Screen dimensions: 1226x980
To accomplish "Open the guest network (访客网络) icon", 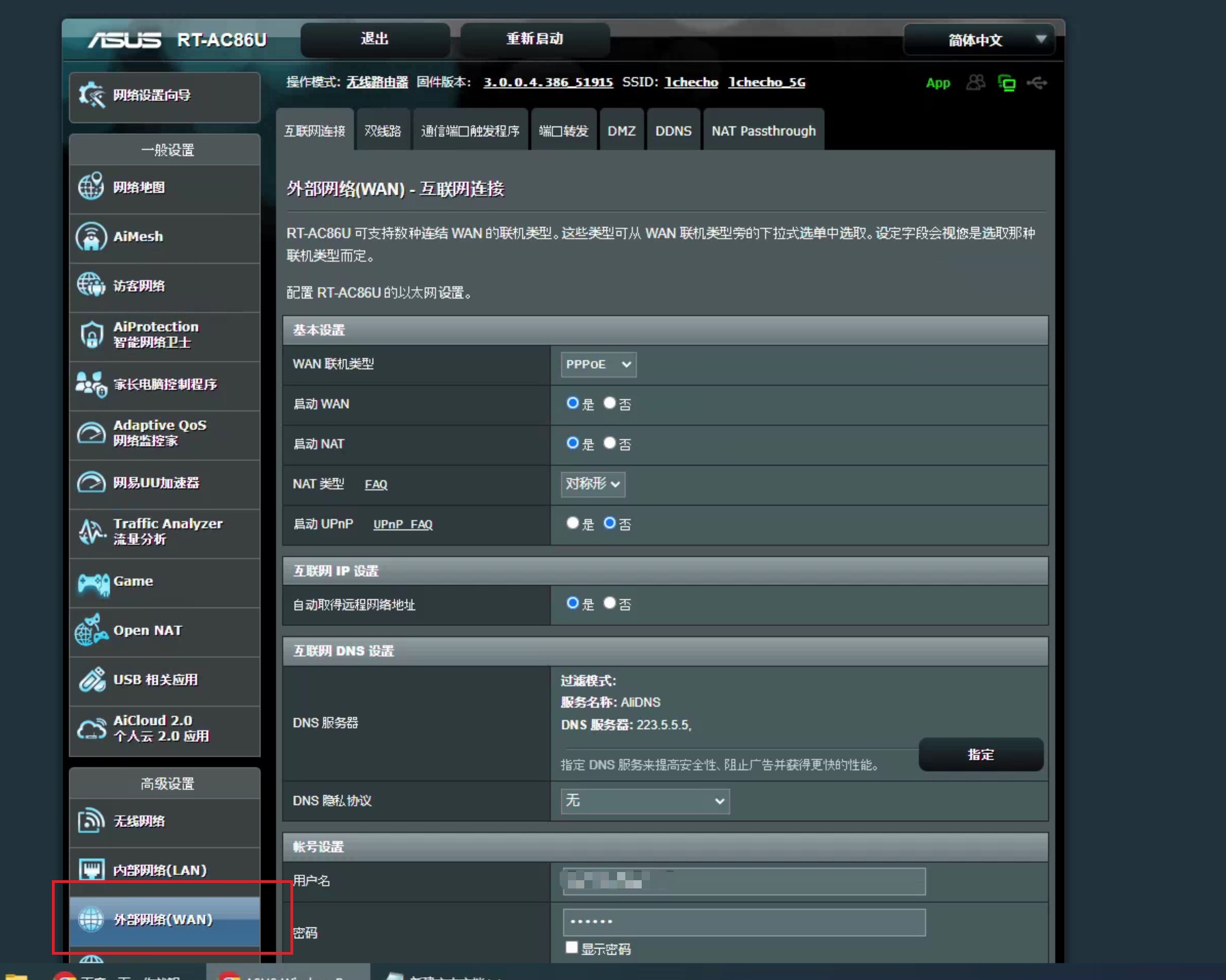I will (91, 285).
